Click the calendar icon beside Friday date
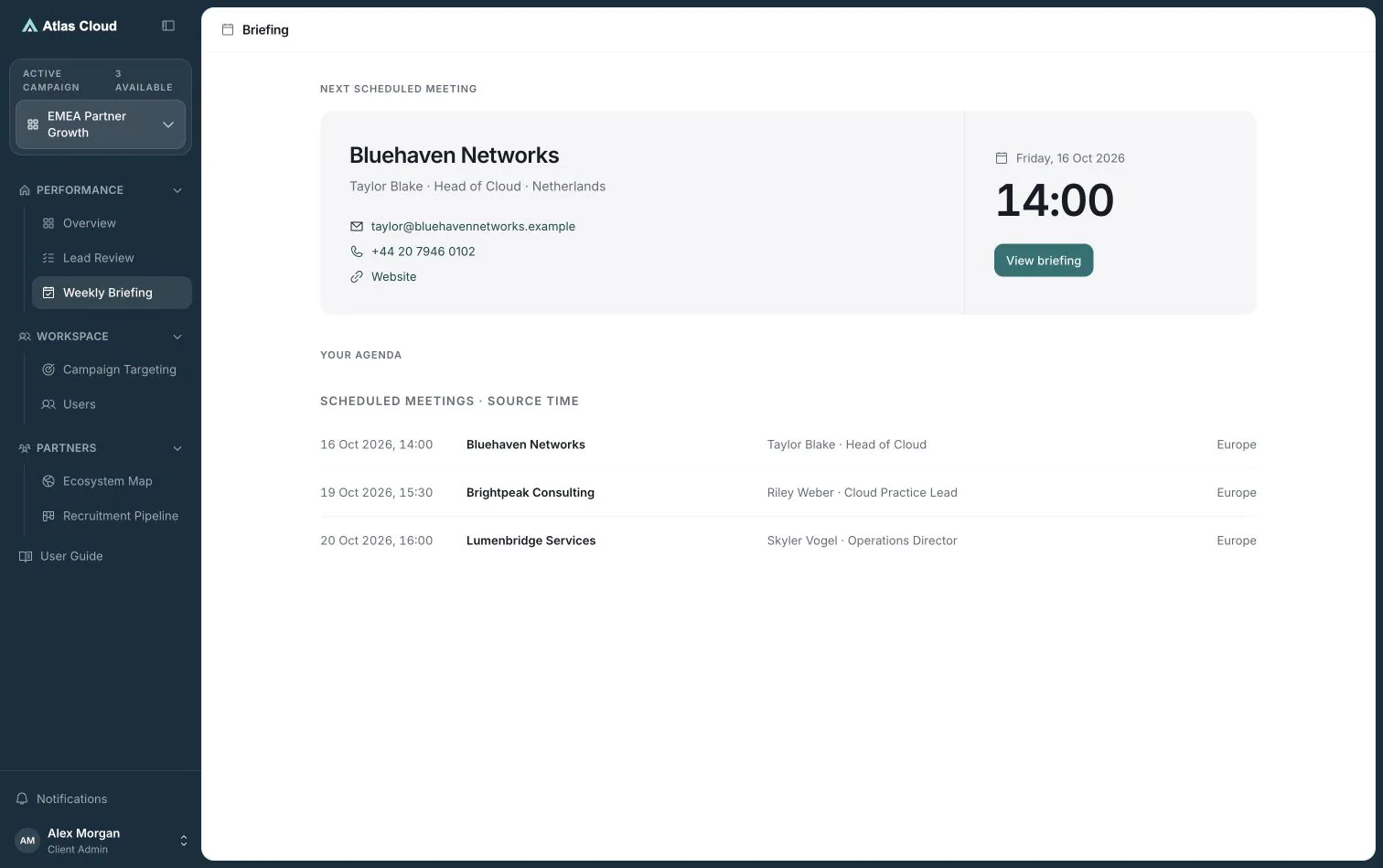The height and width of the screenshot is (868, 1383). click(x=1001, y=158)
